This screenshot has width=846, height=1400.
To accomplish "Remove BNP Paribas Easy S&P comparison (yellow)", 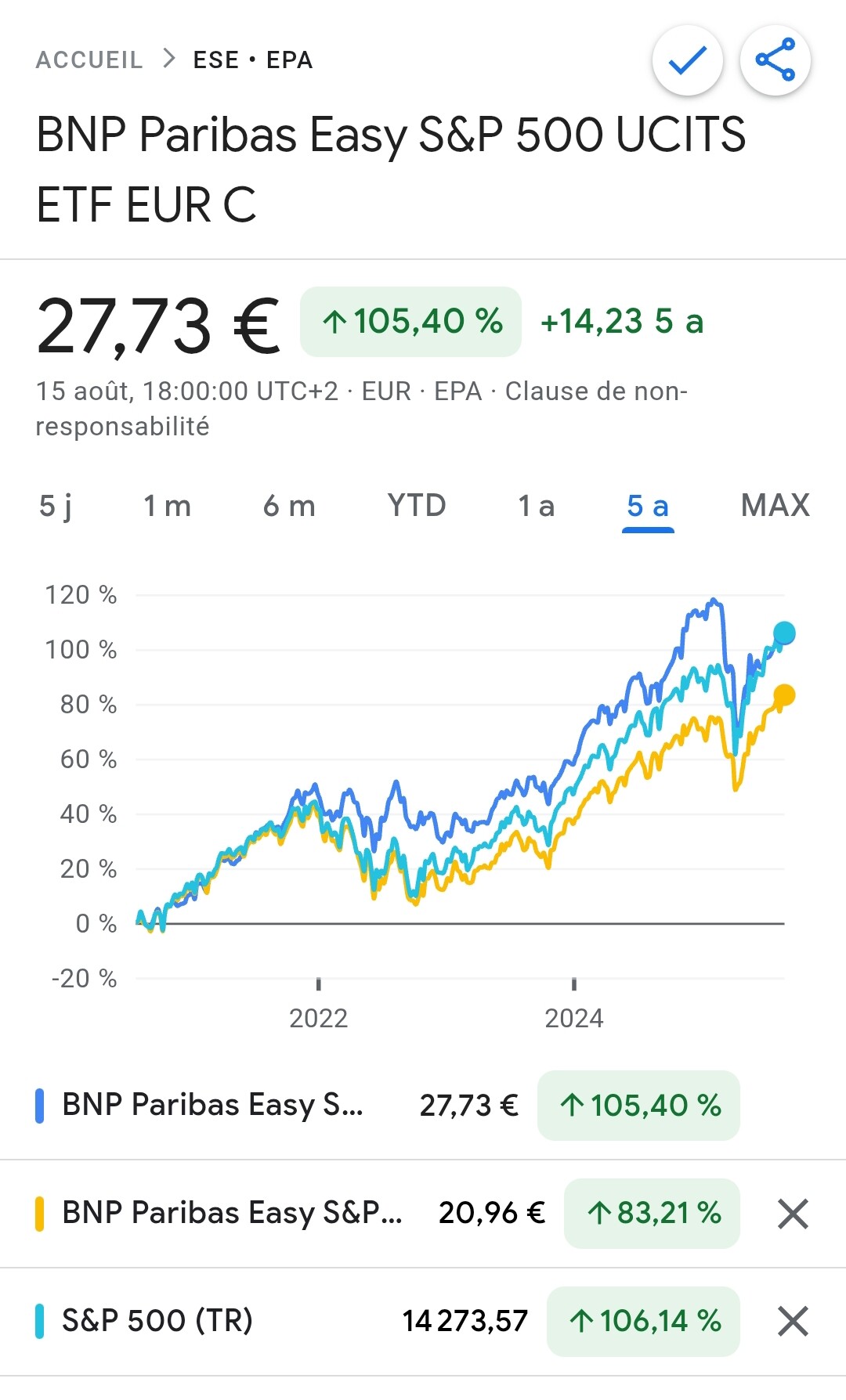I will point(792,1214).
